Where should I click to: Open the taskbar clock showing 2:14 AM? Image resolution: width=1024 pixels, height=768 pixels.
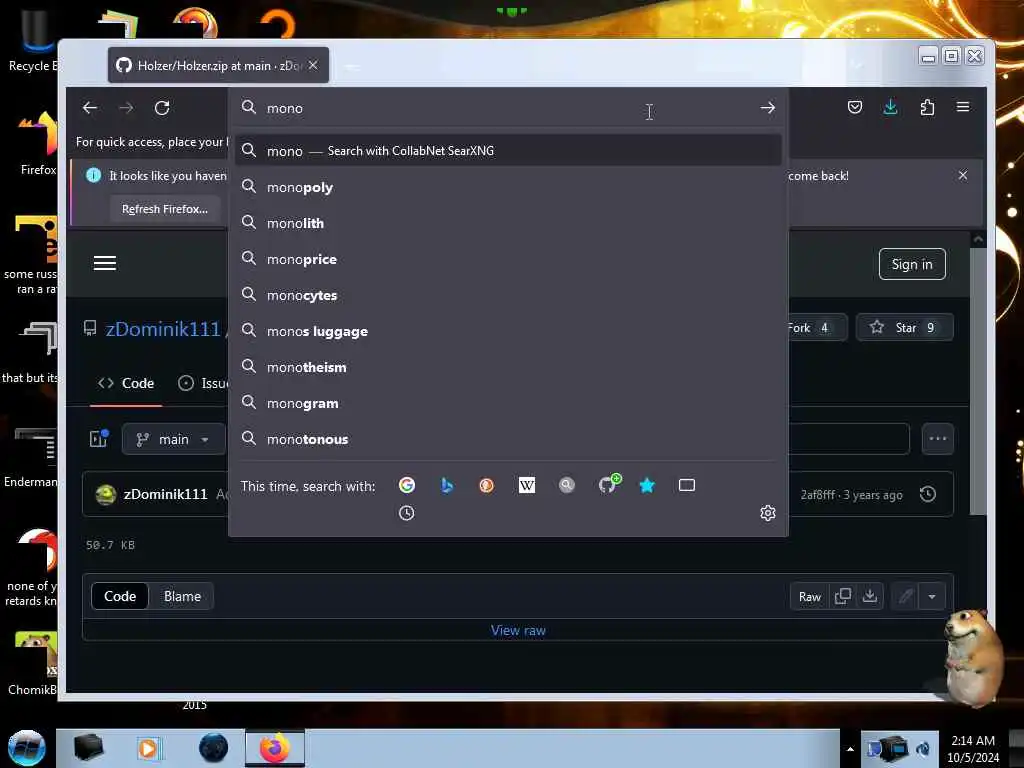[x=972, y=748]
